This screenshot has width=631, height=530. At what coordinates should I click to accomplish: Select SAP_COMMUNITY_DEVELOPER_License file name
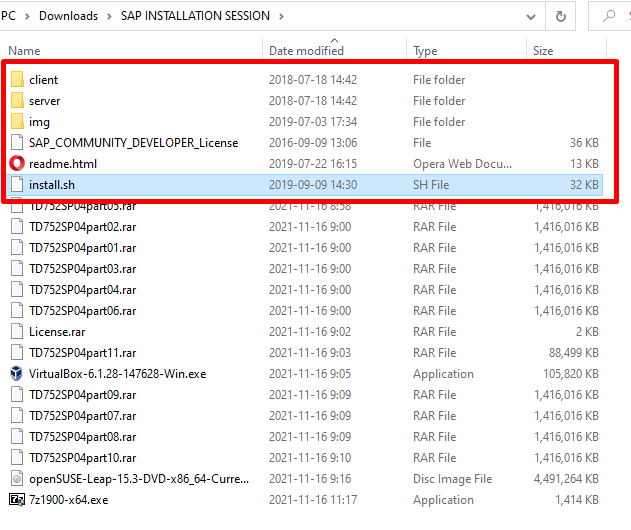134,143
